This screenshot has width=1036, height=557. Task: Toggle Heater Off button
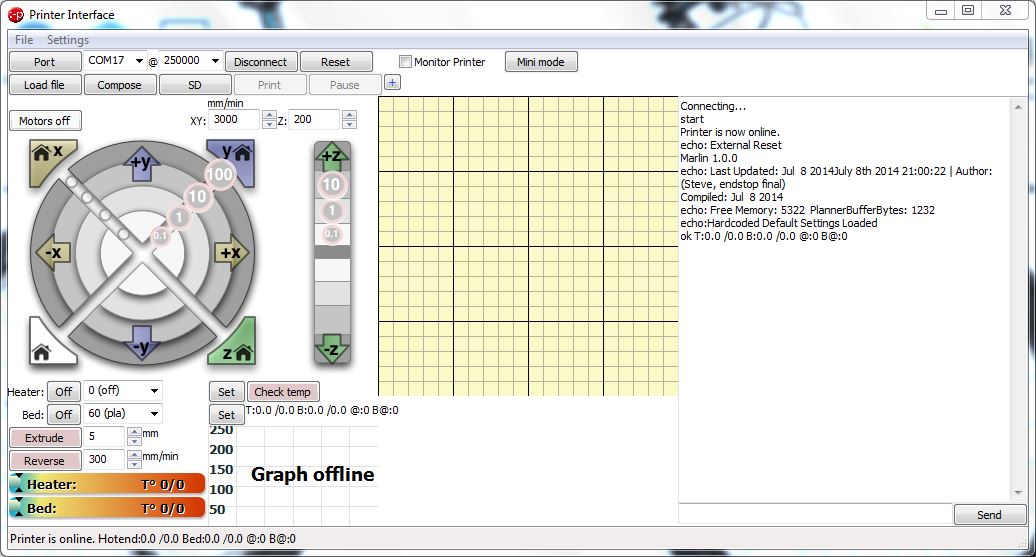pos(63,392)
